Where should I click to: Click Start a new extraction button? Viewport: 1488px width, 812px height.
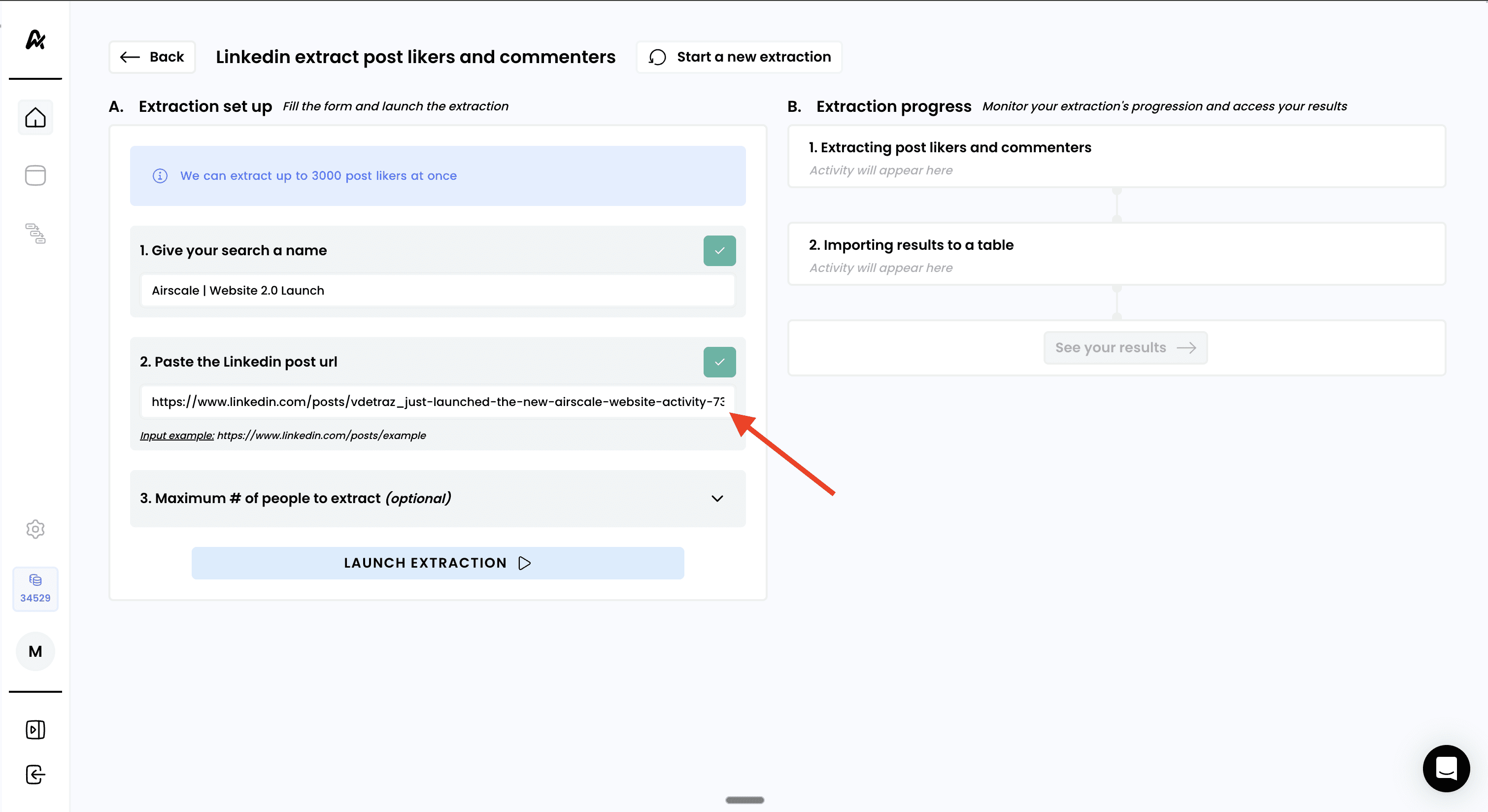pyautogui.click(x=739, y=57)
